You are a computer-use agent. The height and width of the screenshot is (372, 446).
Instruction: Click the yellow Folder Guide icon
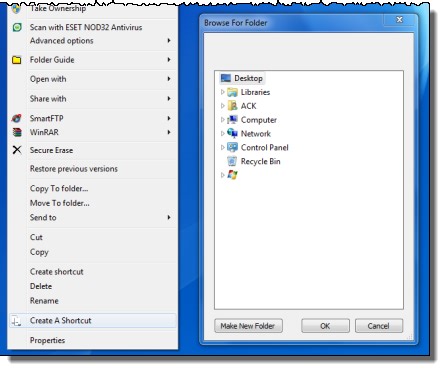17,60
